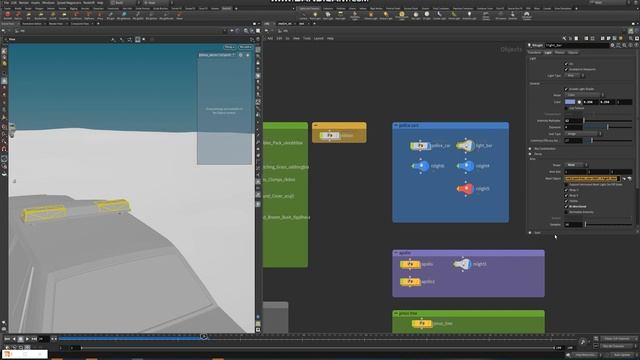Toggle the Visible checkbox in Area section

click(566, 201)
